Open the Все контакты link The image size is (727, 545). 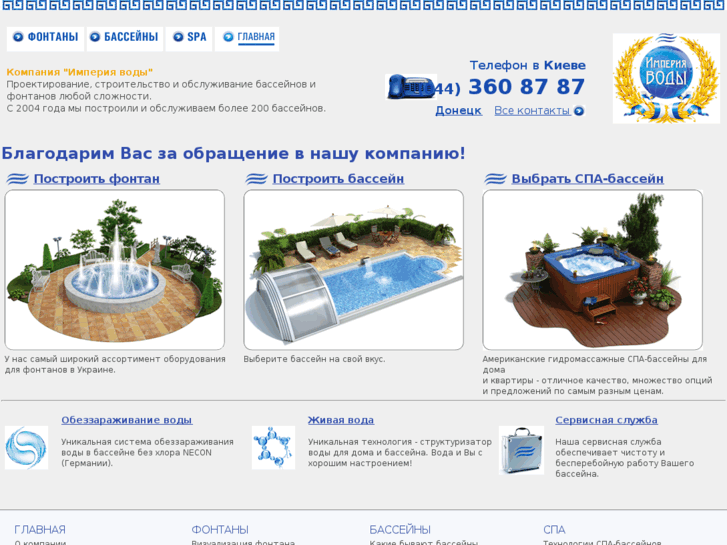point(532,111)
